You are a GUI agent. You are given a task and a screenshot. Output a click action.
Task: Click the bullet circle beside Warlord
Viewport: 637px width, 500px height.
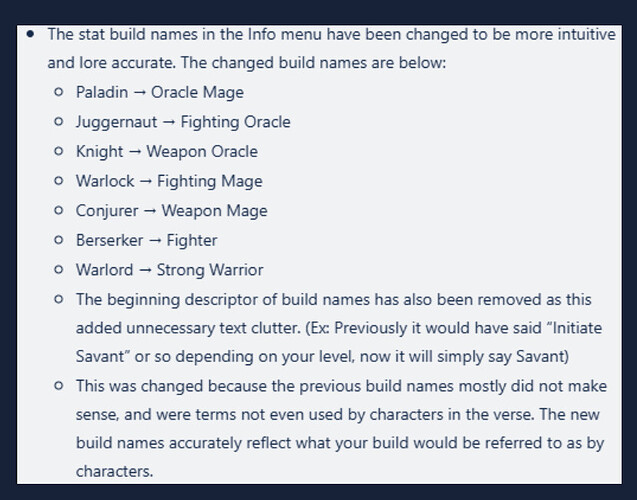pyautogui.click(x=58, y=270)
